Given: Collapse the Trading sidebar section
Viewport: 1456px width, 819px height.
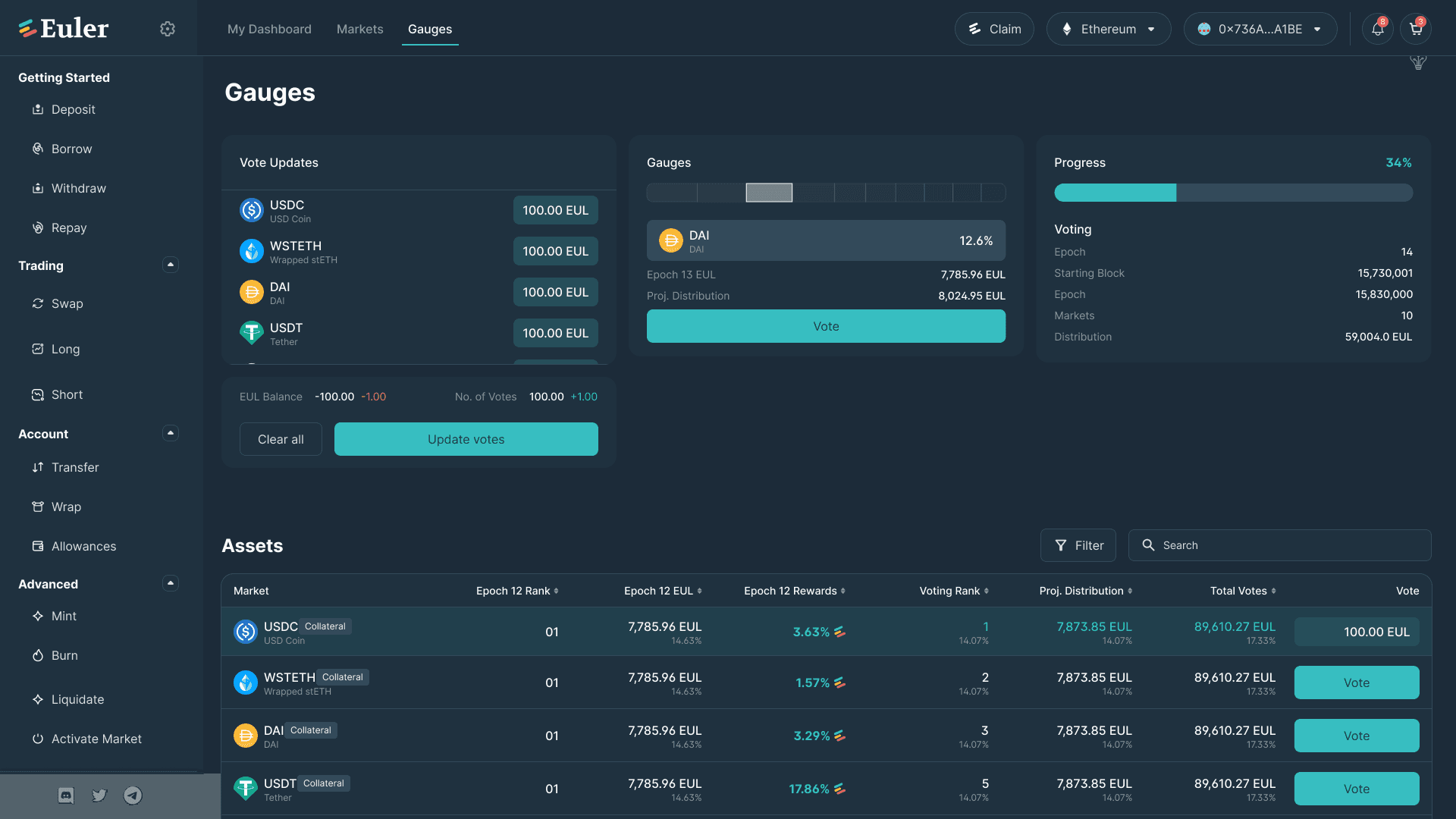Looking at the screenshot, I should tap(171, 265).
